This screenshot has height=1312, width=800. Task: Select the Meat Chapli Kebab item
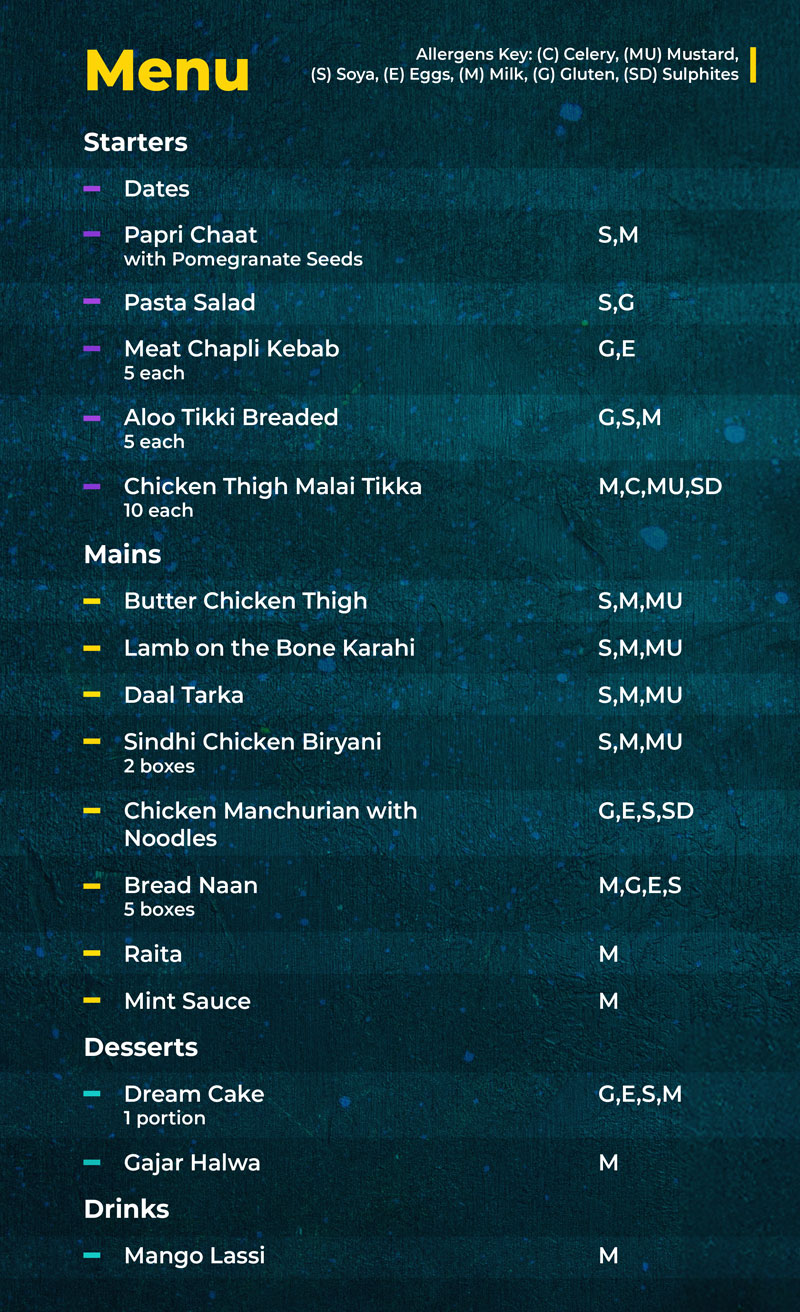231,349
